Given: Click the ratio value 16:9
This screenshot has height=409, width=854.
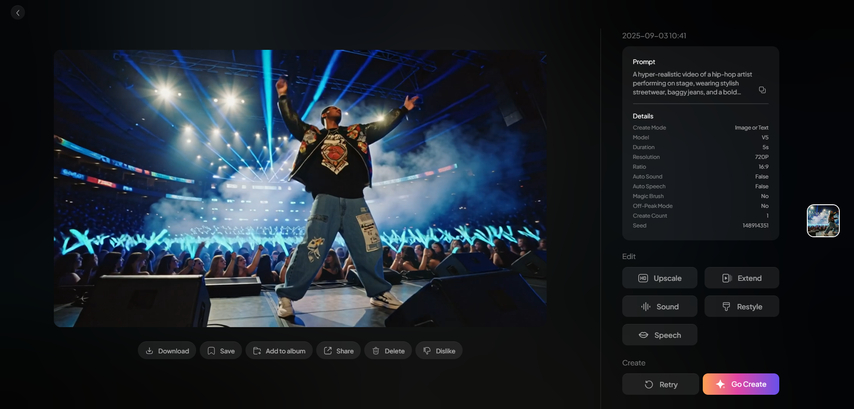Looking at the screenshot, I should coord(764,167).
